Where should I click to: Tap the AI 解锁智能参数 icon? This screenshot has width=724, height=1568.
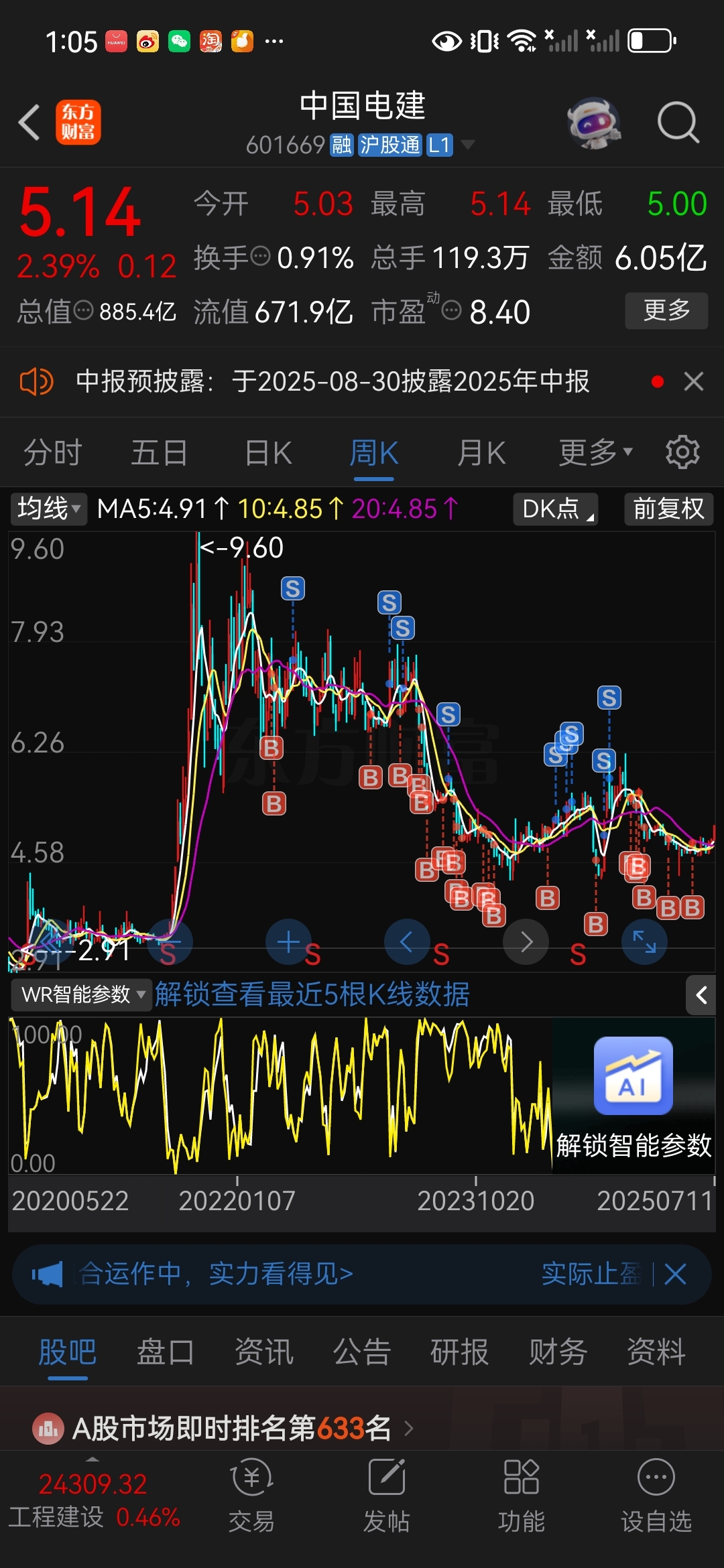click(633, 1075)
